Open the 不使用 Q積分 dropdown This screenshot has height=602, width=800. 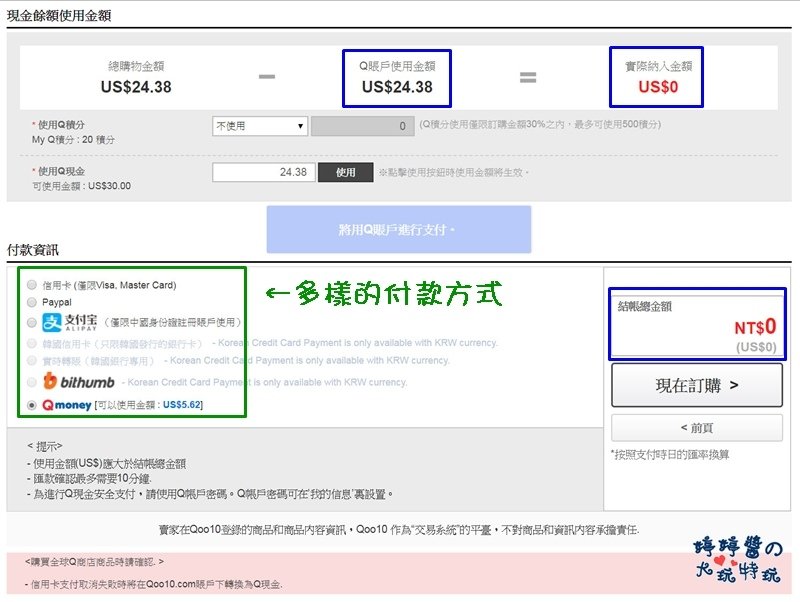pyautogui.click(x=260, y=126)
